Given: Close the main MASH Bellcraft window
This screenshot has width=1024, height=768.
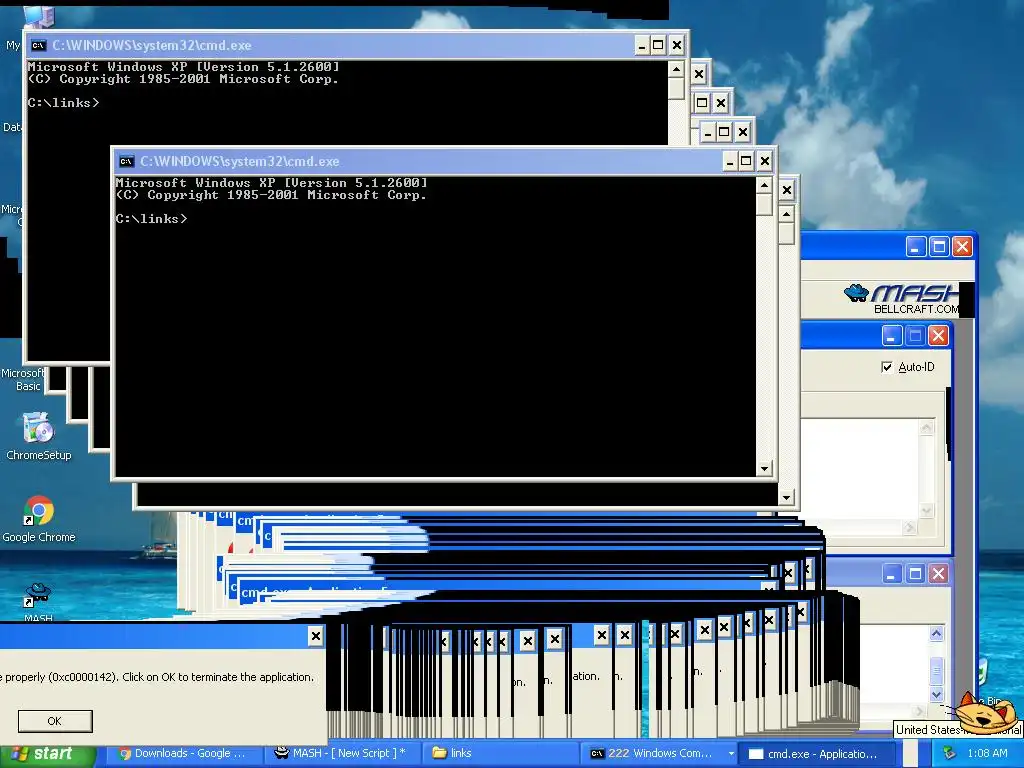Looking at the screenshot, I should point(962,247).
